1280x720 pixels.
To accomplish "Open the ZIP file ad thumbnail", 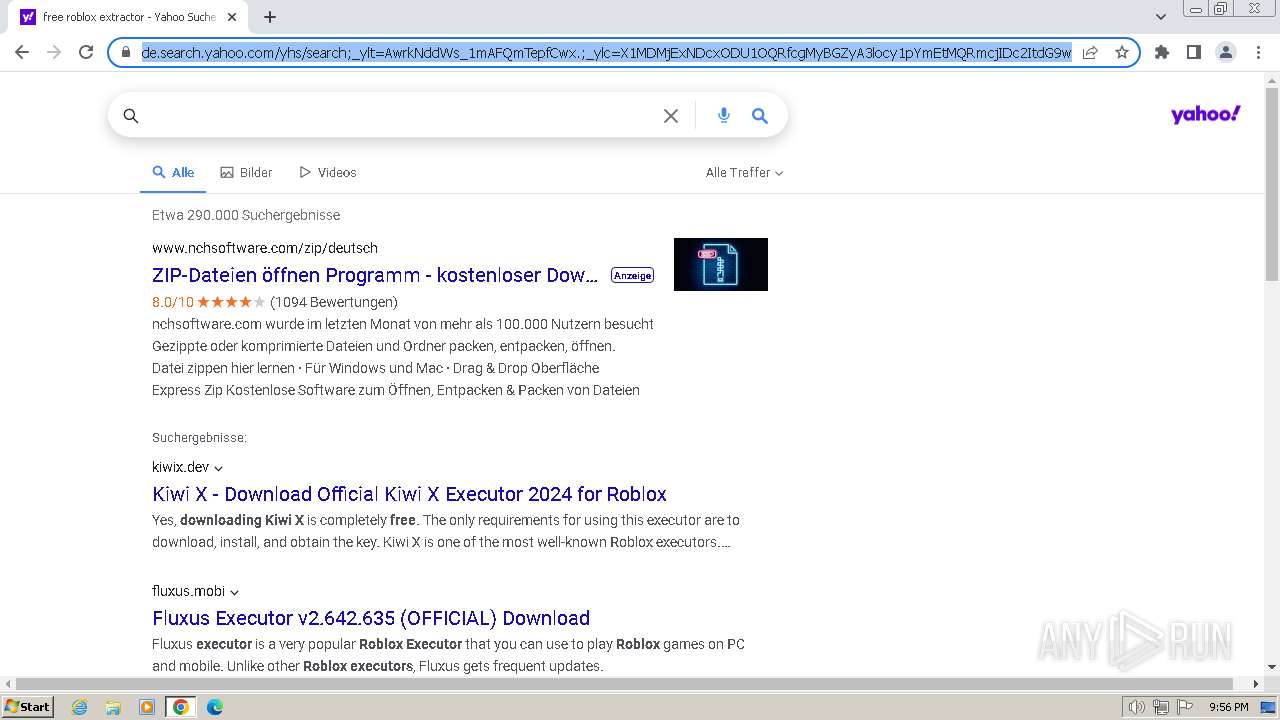I will click(x=721, y=264).
